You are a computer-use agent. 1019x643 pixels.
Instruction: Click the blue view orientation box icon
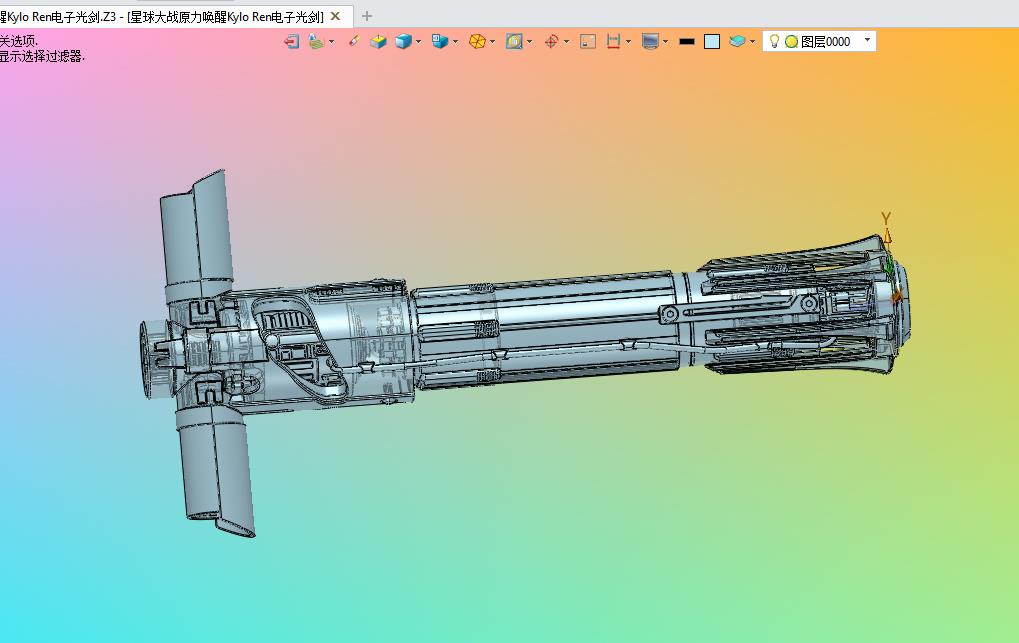coord(440,42)
